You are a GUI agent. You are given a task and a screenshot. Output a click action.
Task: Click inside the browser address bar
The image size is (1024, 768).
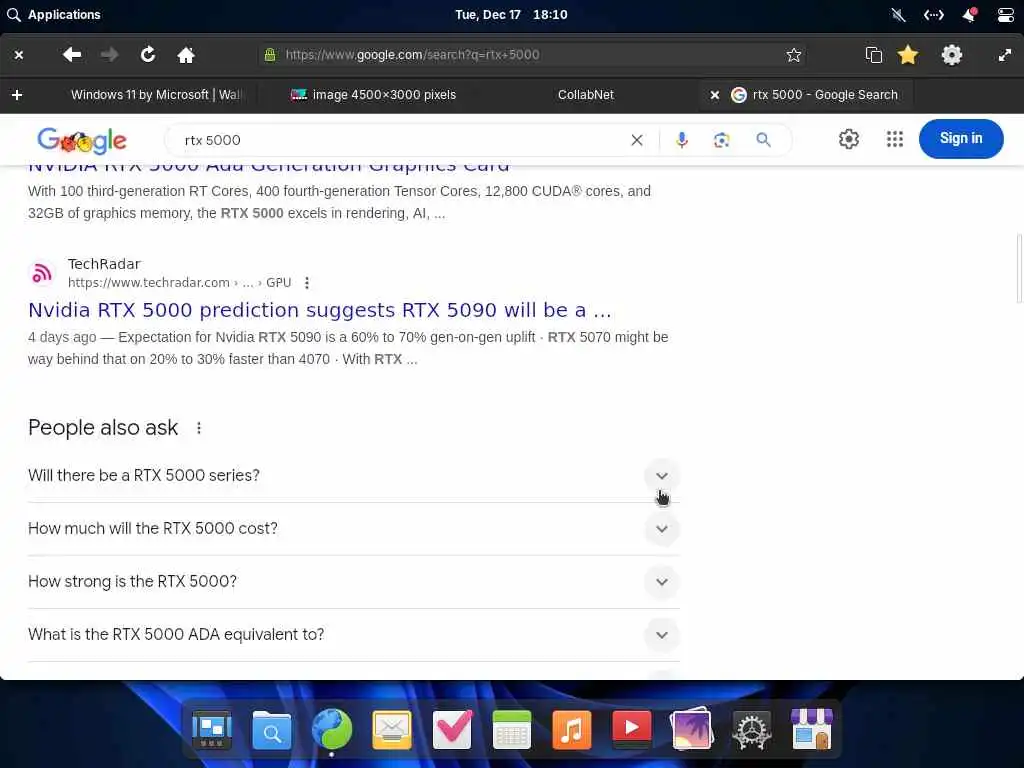coord(532,55)
